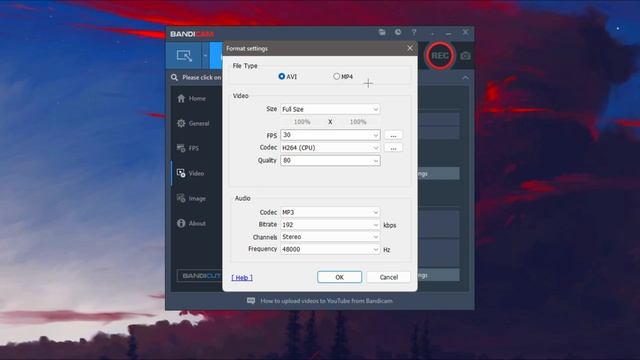The width and height of the screenshot is (640, 360).
Task: Open the audio Codec dropdown showing MP3
Action: pyautogui.click(x=330, y=212)
